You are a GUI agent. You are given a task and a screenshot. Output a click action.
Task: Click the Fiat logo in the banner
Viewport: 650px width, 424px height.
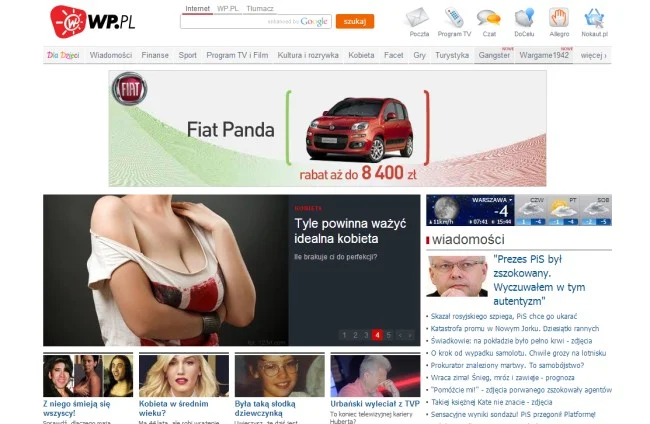tap(129, 89)
